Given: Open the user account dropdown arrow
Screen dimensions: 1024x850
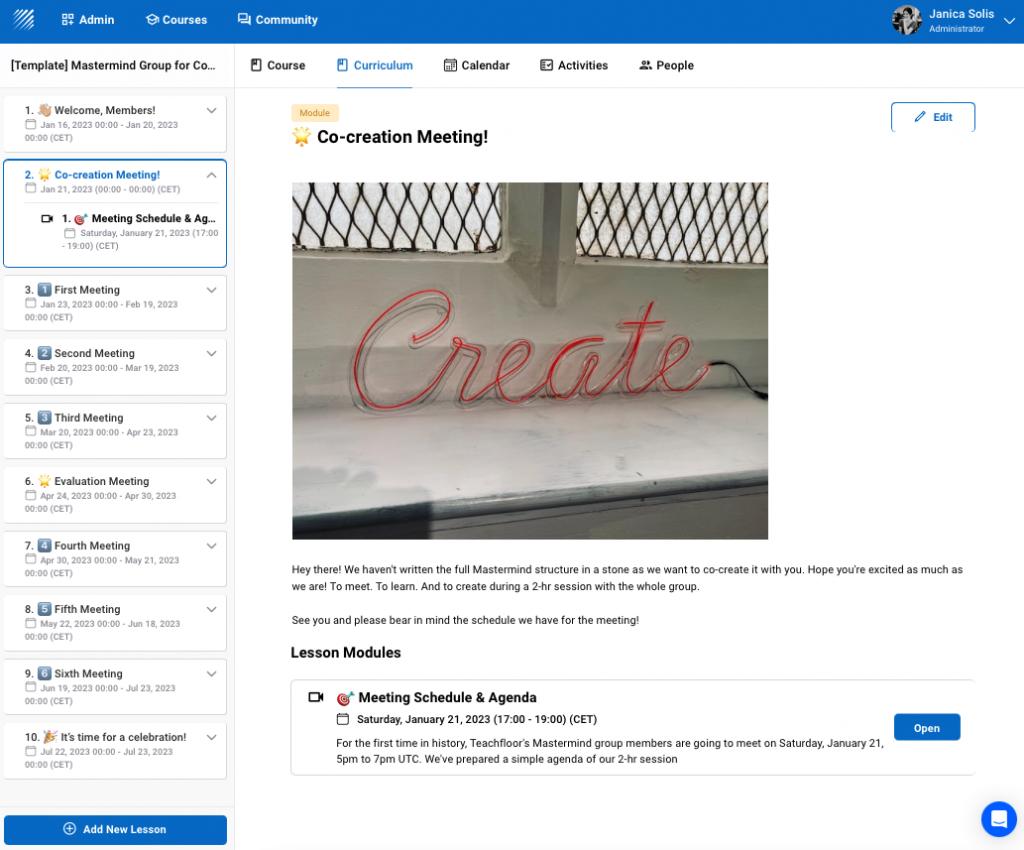Looking at the screenshot, I should pyautogui.click(x=1008, y=21).
